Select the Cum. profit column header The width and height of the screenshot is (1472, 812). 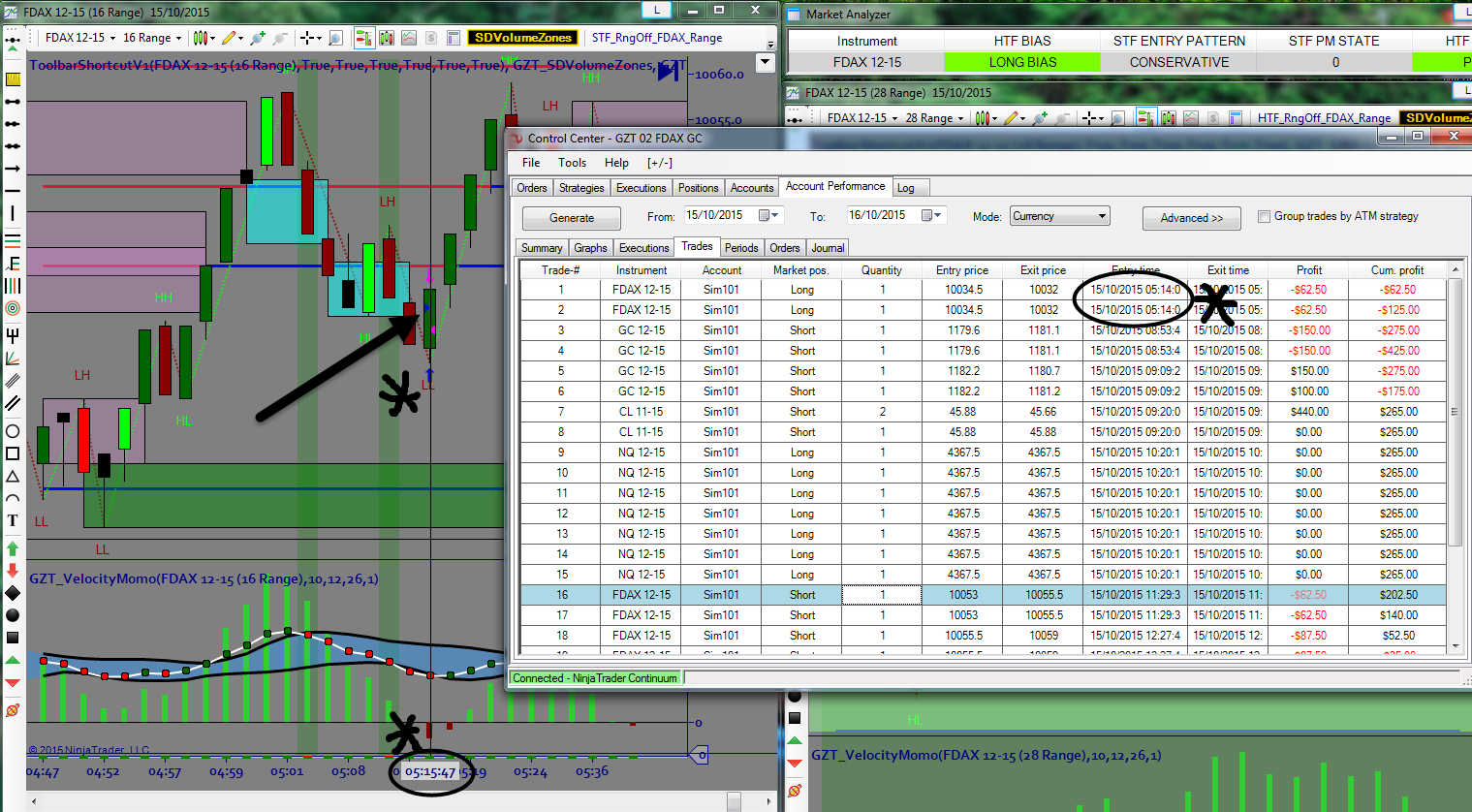coord(1396,270)
